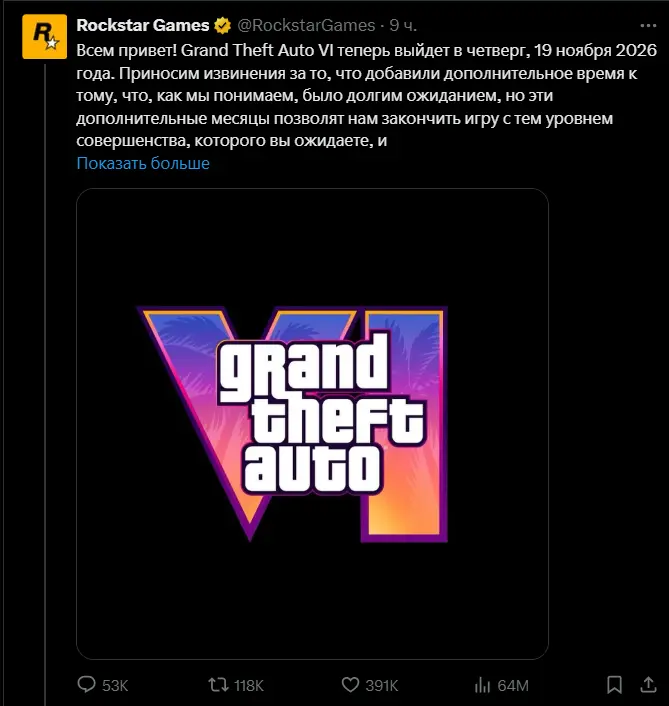
Task: Open replies with the speech bubble icon
Action: click(88, 685)
